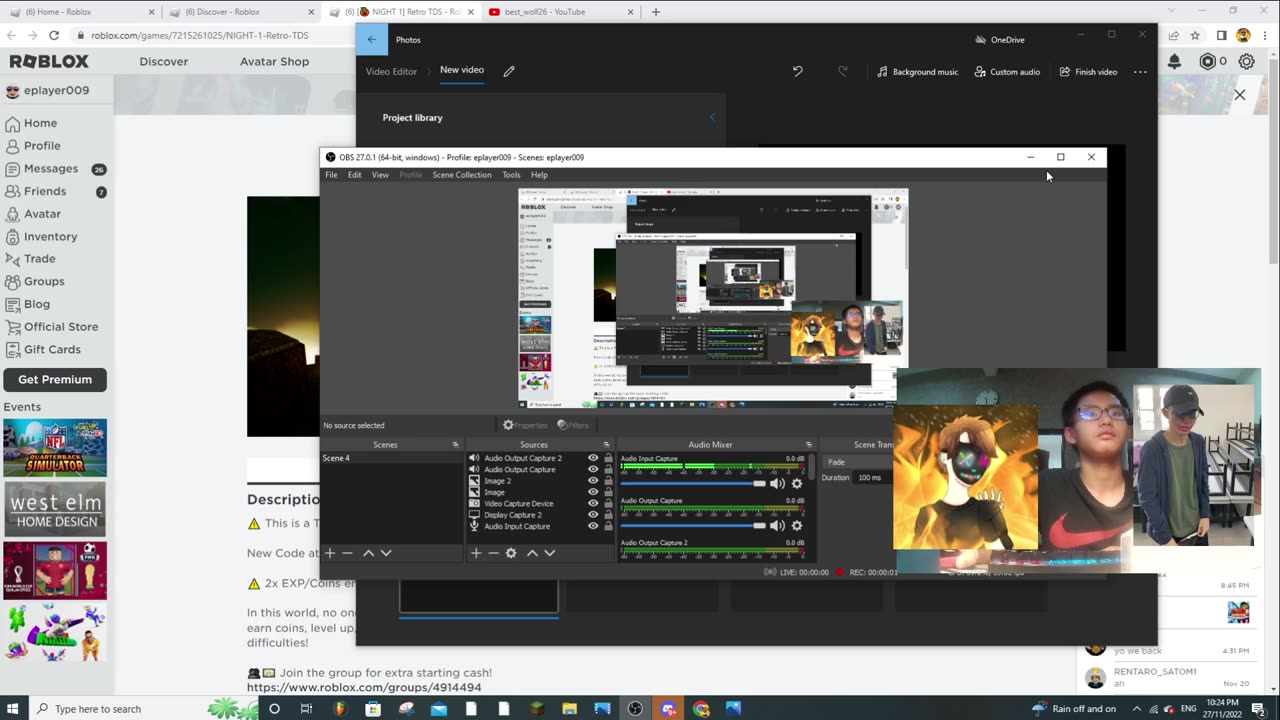Image resolution: width=1280 pixels, height=720 pixels.
Task: Mute Audio Input Capture speaker icon
Action: coord(777,483)
